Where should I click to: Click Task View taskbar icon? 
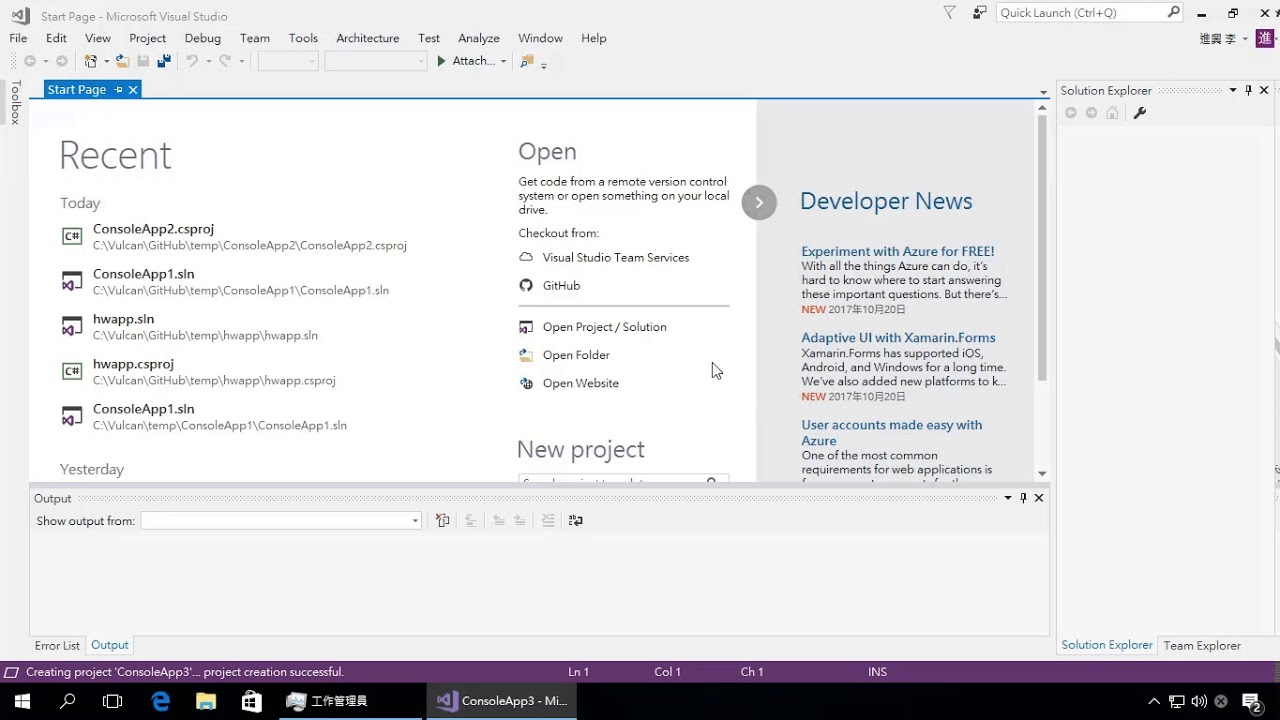pyautogui.click(x=113, y=701)
